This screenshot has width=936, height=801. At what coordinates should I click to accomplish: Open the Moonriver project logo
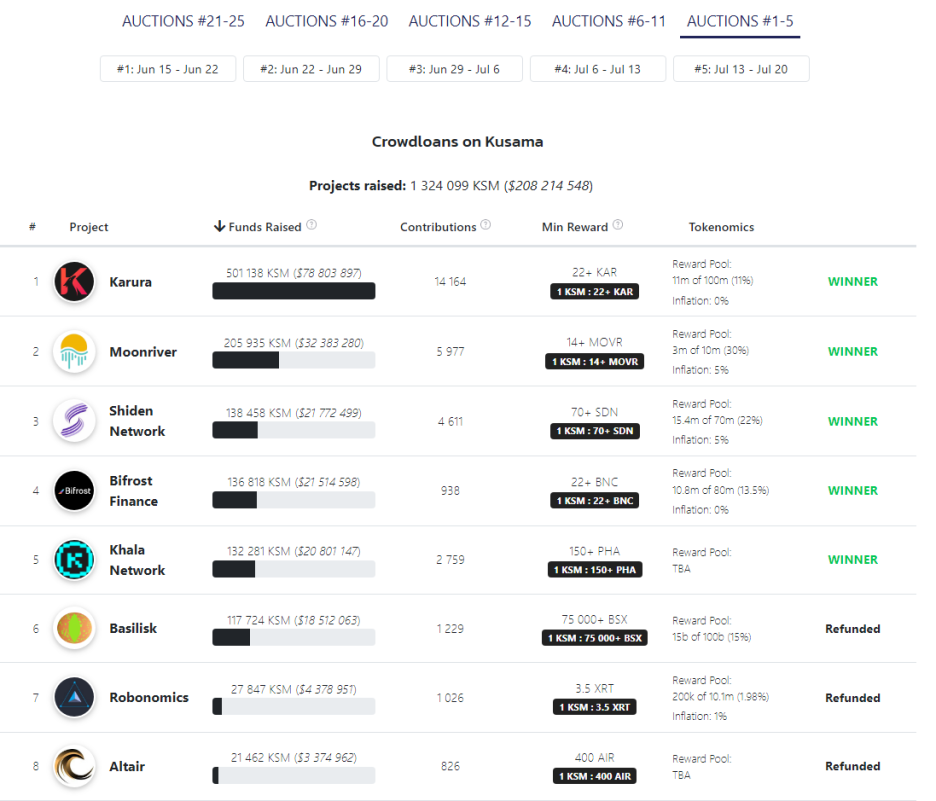coord(74,352)
